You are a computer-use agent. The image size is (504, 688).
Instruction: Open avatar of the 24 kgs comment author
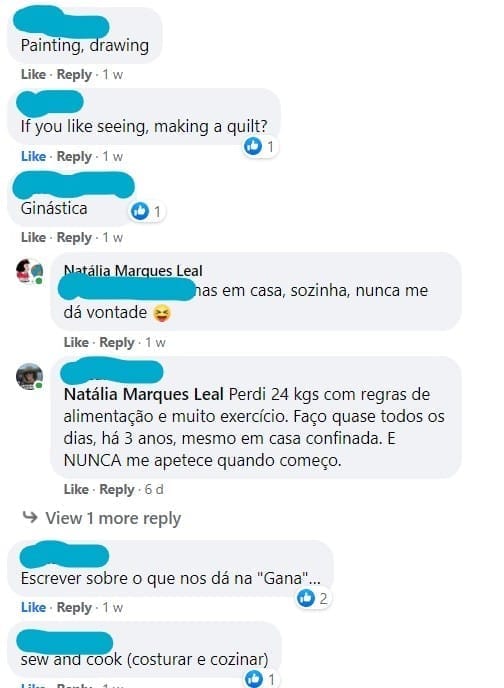pyautogui.click(x=29, y=376)
